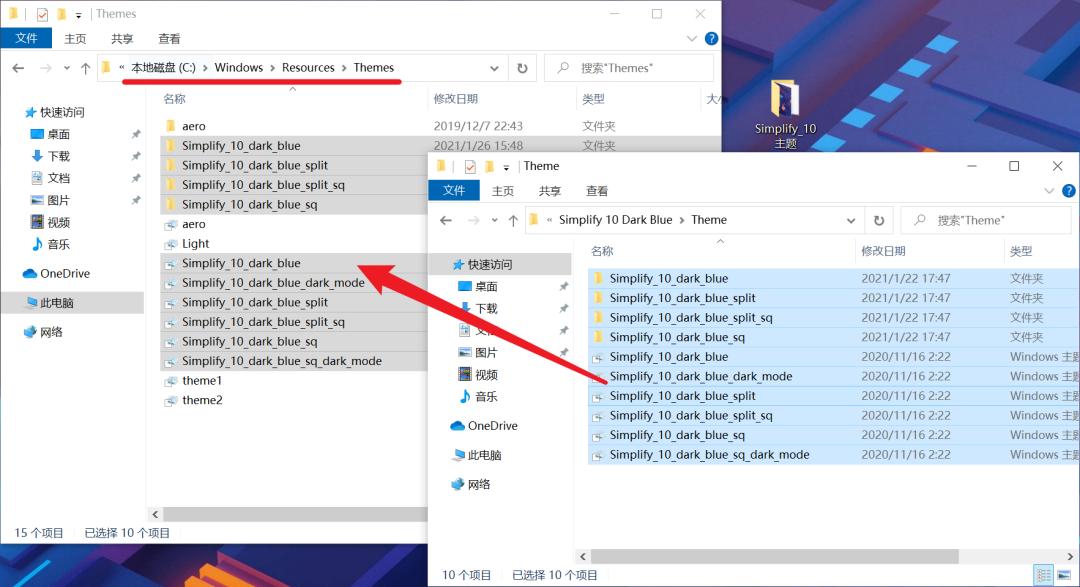Open the help icon in Themes window
1080x587 pixels.
[711, 39]
